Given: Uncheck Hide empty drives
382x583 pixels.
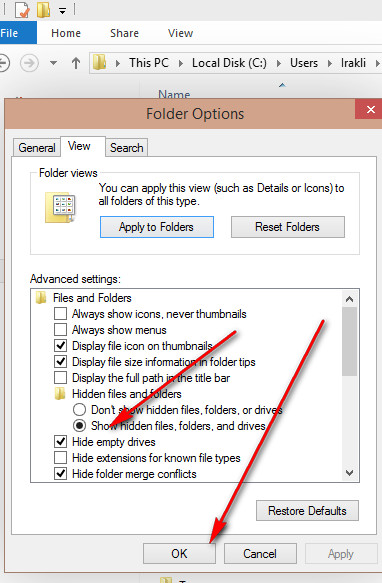Looking at the screenshot, I should point(60,442).
